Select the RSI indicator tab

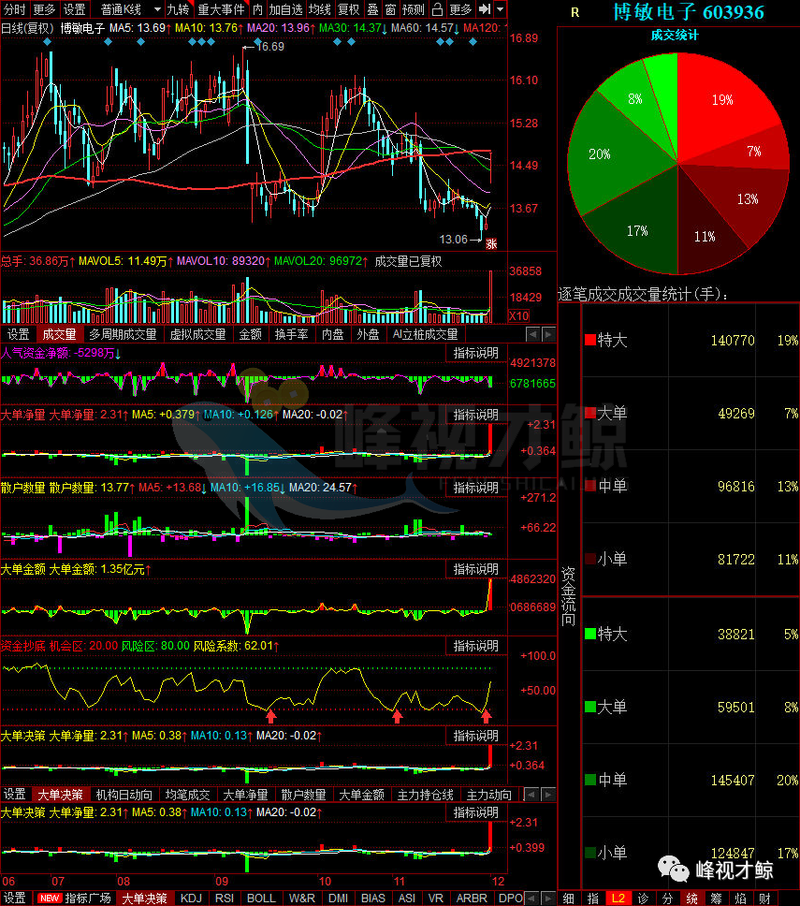tap(224, 898)
